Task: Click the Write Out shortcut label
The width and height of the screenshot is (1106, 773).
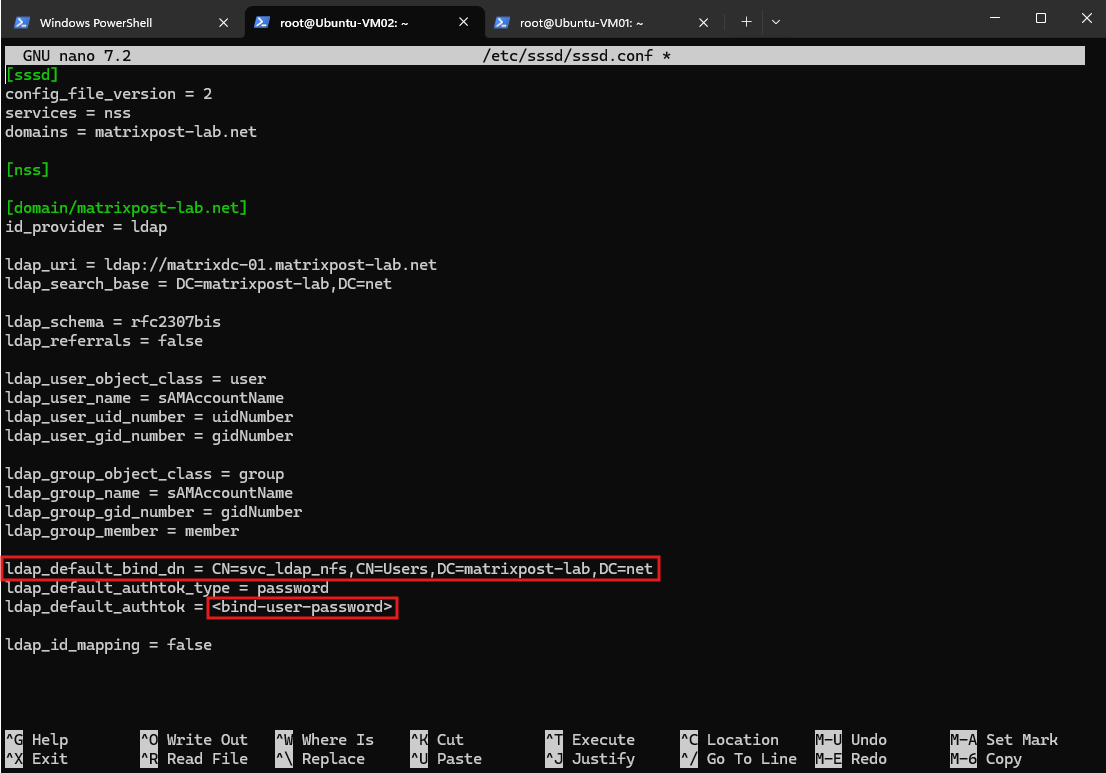Action: coord(207,740)
